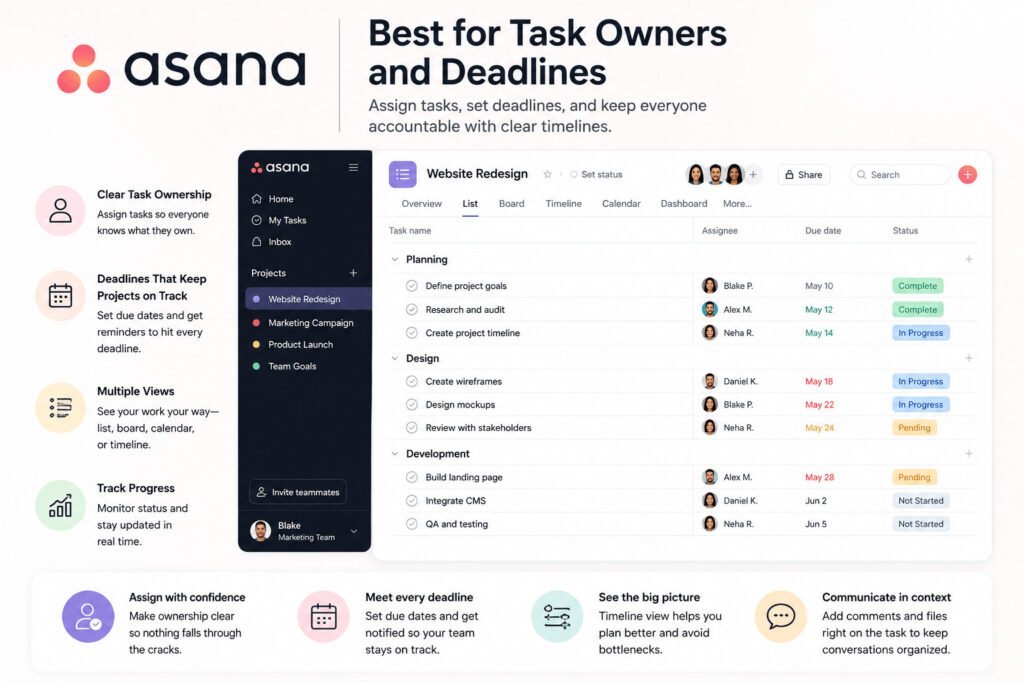The height and width of the screenshot is (683, 1024).
Task: Mark QA and testing complete
Action: [411, 524]
